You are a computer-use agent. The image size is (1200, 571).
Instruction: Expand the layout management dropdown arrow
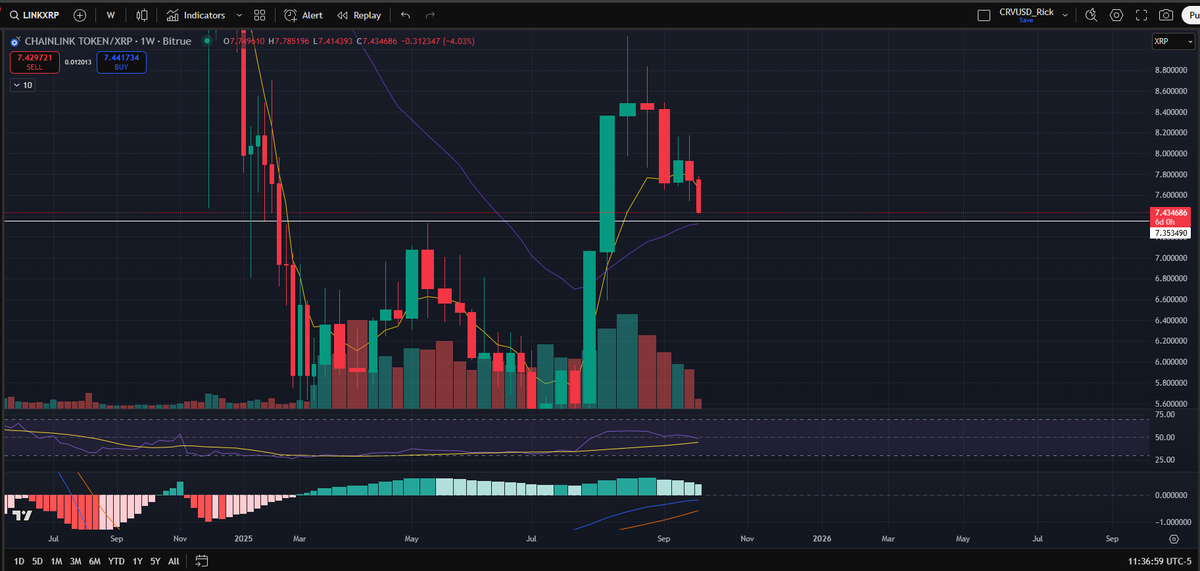1065,15
